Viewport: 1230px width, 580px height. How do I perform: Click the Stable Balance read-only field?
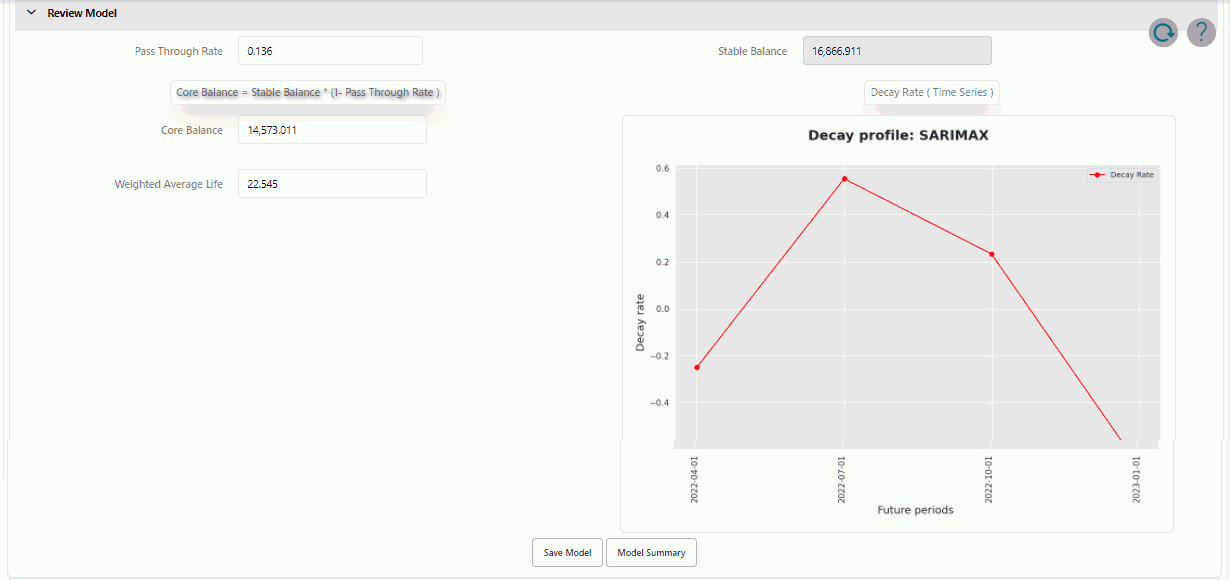pos(897,51)
